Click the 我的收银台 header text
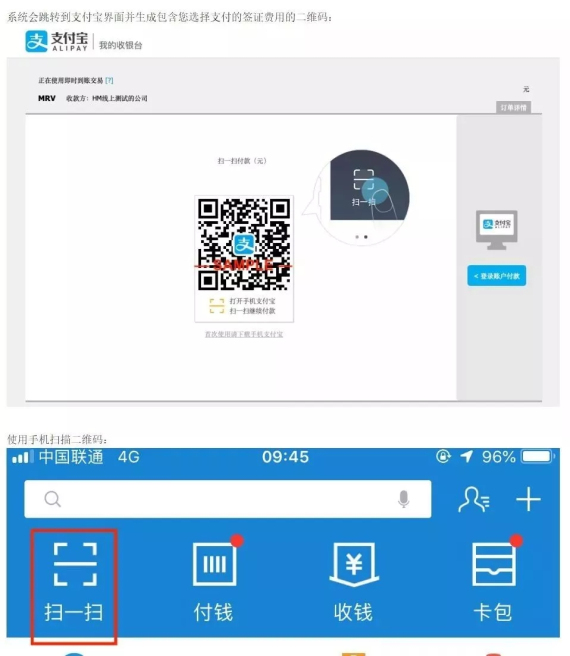This screenshot has width=570, height=656. [x=121, y=45]
